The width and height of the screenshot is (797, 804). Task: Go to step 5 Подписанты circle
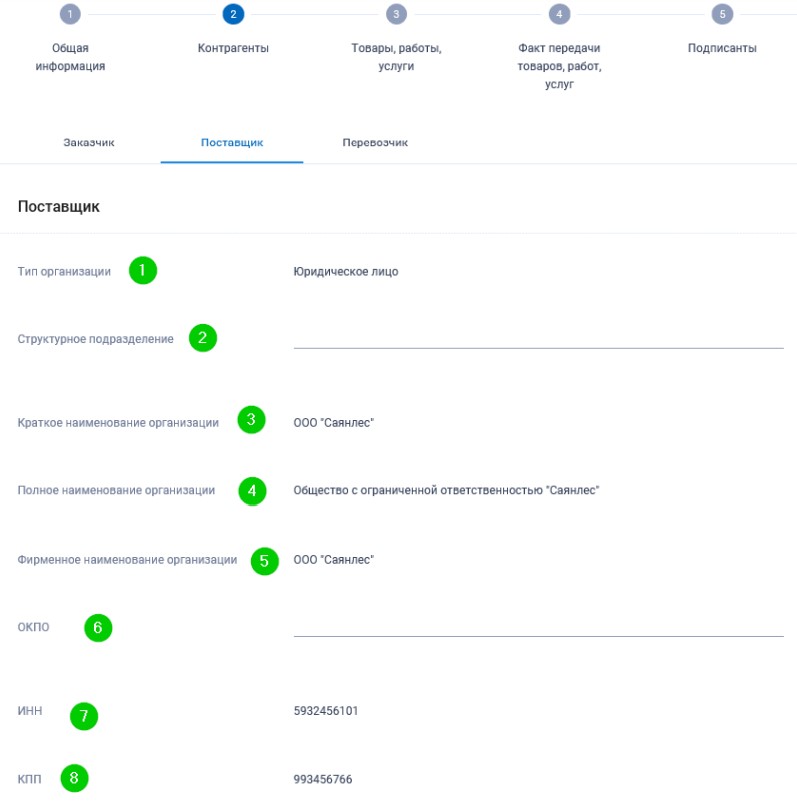tap(722, 14)
